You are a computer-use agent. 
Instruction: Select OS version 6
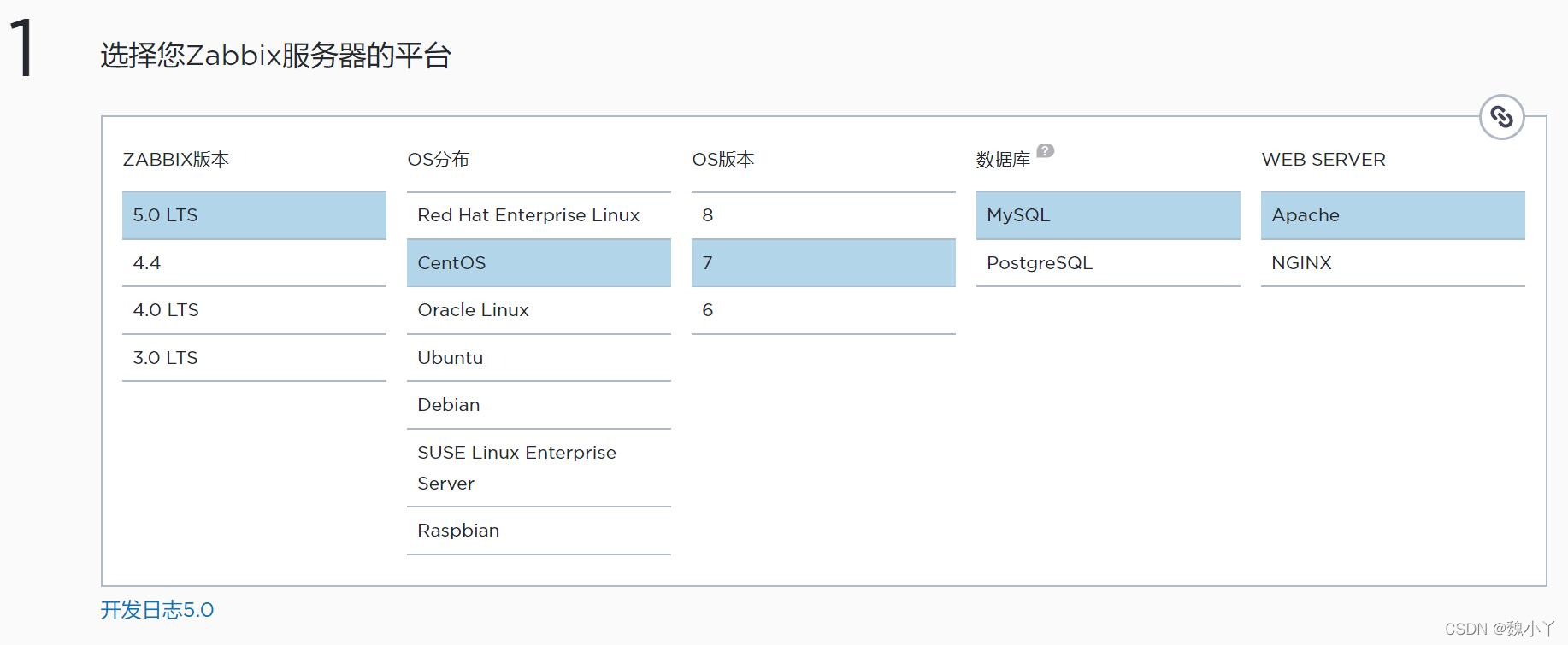[822, 310]
